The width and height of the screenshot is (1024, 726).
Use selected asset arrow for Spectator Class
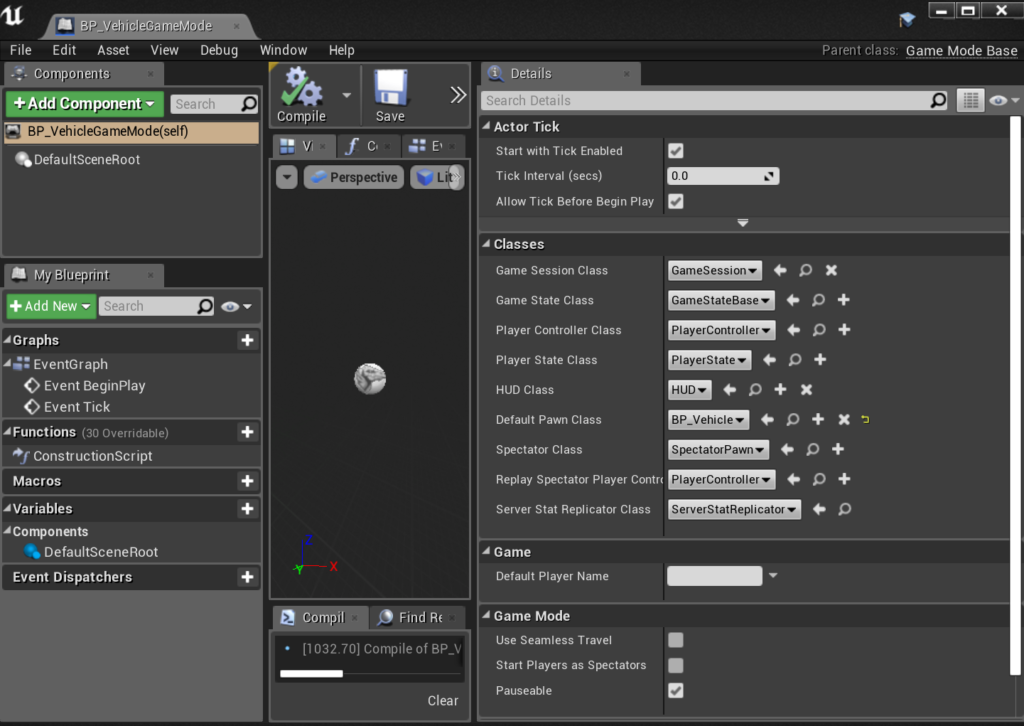[787, 450]
